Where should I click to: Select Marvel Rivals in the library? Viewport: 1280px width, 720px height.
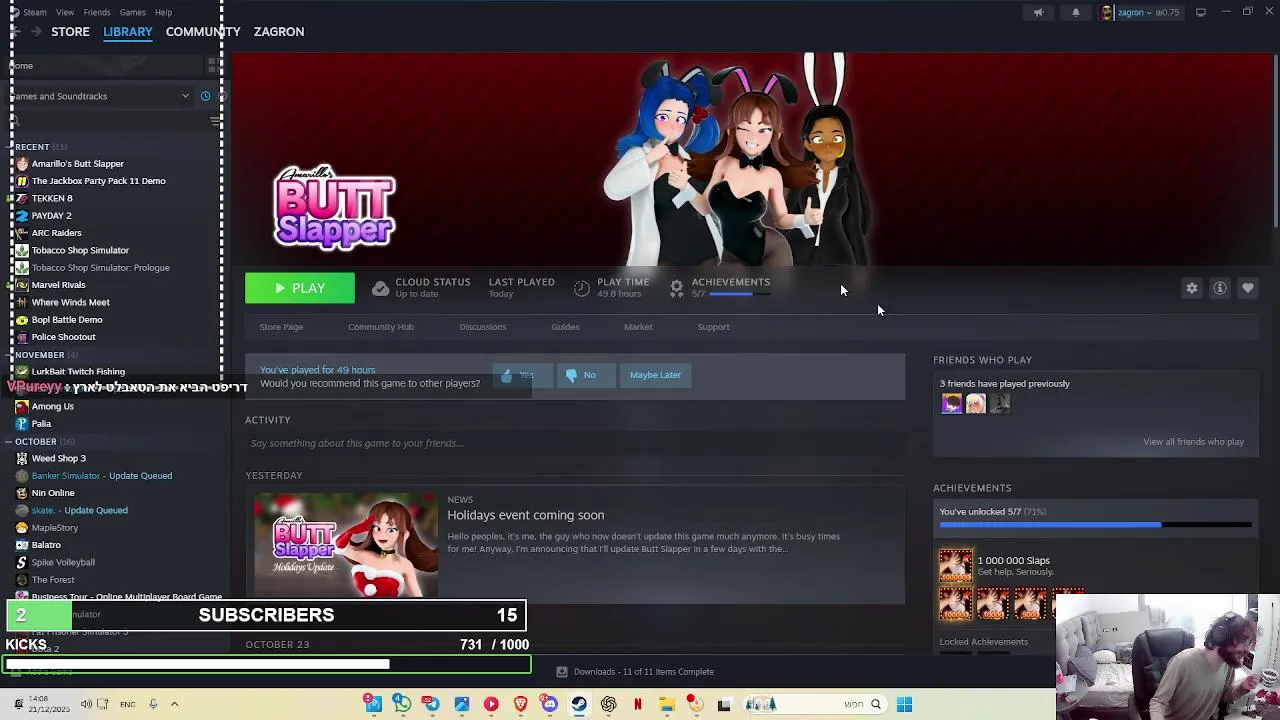(x=58, y=285)
